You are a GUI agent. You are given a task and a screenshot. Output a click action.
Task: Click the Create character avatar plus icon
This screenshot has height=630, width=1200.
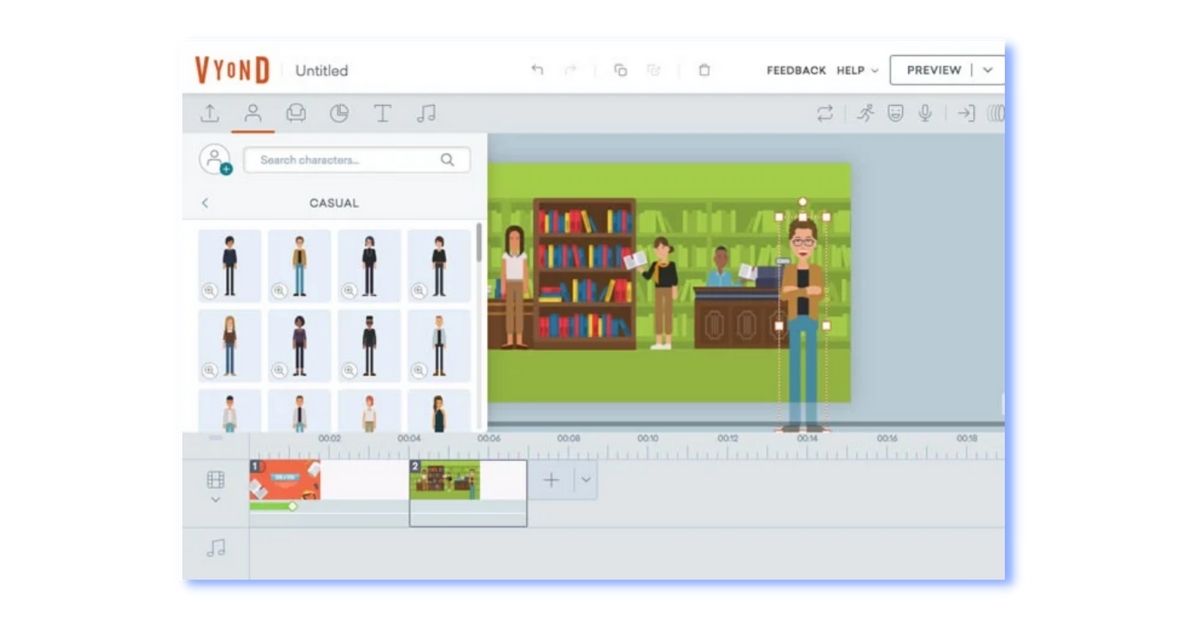tap(215, 160)
